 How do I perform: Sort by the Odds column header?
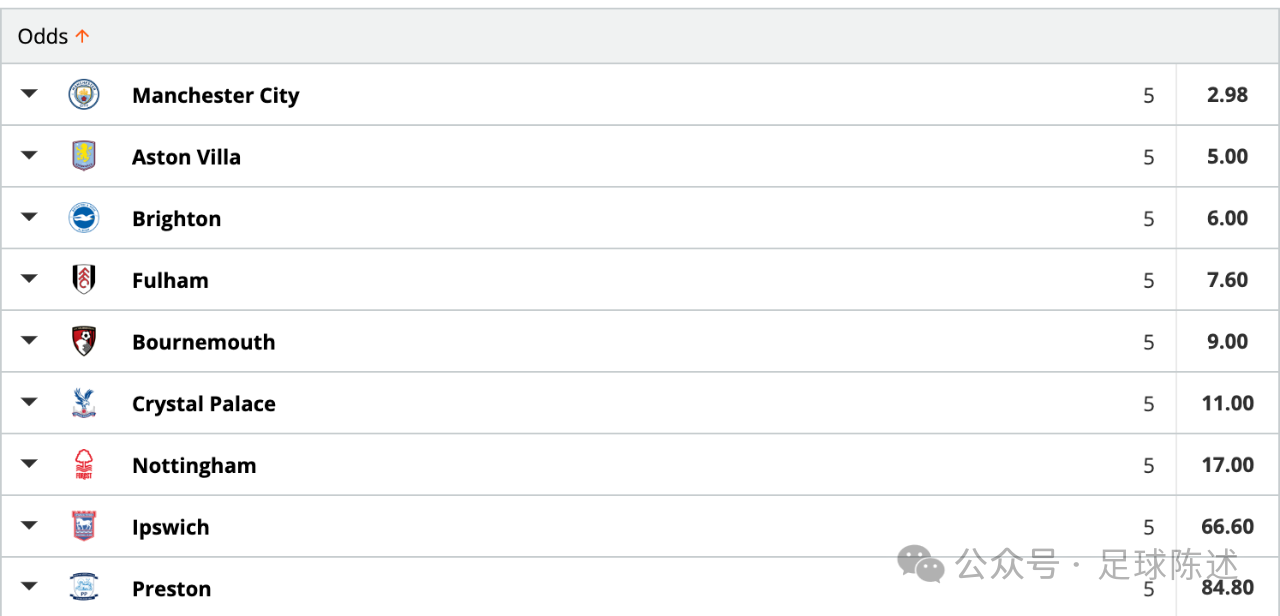pyautogui.click(x=54, y=36)
